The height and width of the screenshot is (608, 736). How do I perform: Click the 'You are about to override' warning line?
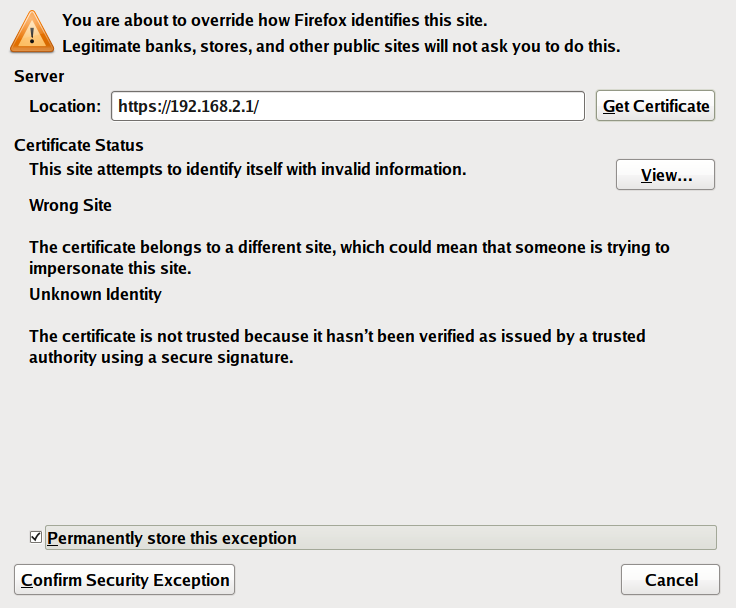click(275, 20)
